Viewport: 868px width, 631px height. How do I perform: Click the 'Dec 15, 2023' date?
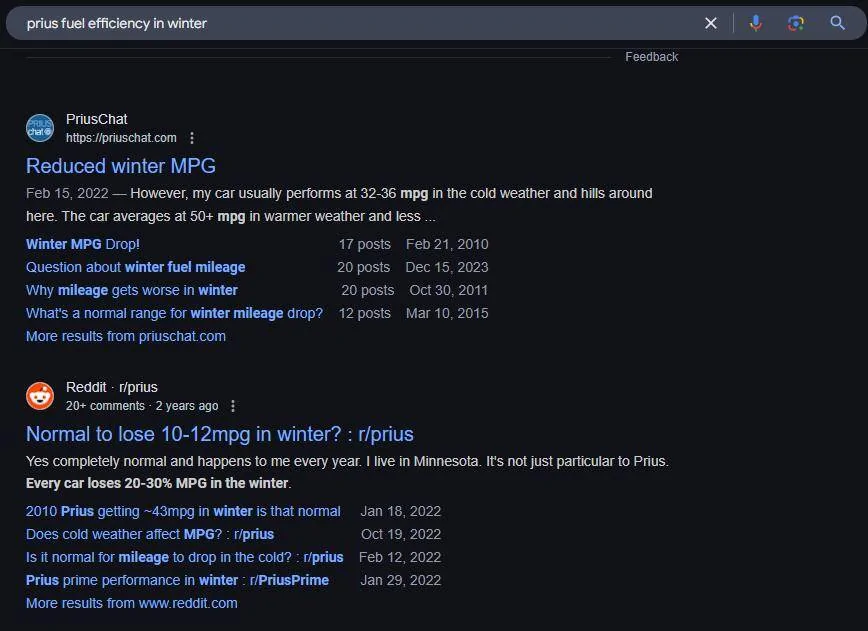[447, 267]
